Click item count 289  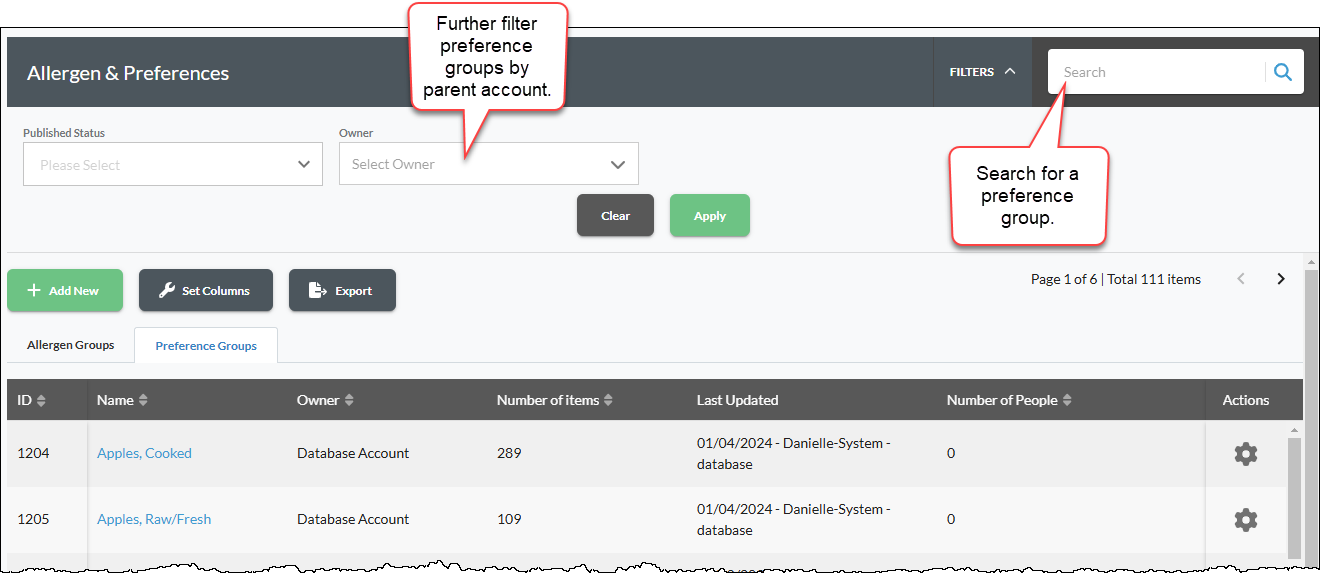pos(509,453)
